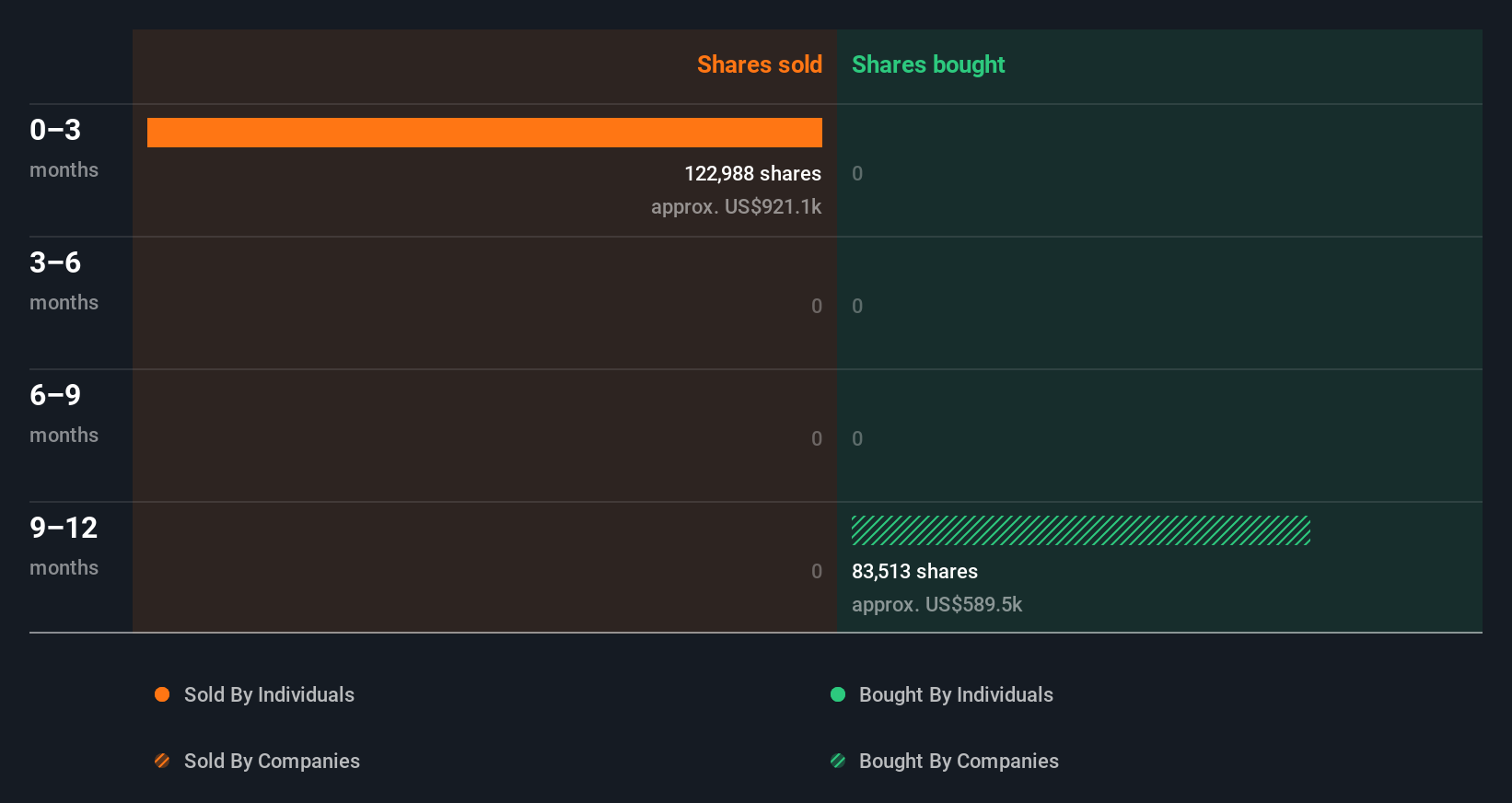Select the Shares sold column header
The image size is (1512, 803).
759,64
